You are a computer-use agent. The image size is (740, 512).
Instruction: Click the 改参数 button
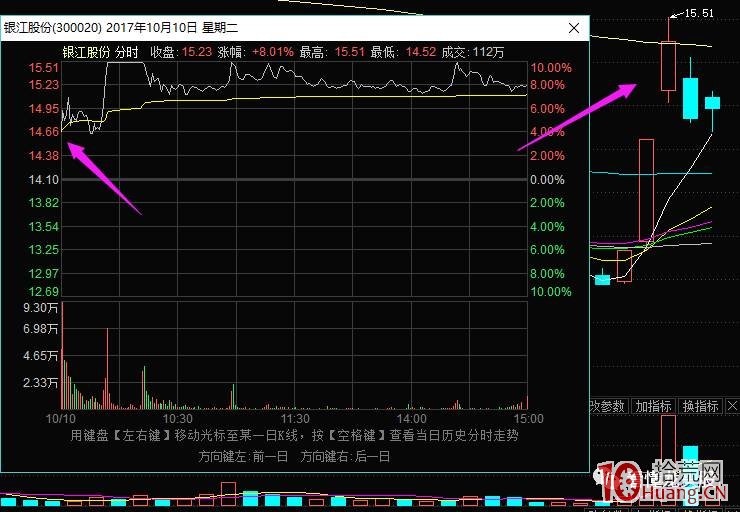[607, 406]
